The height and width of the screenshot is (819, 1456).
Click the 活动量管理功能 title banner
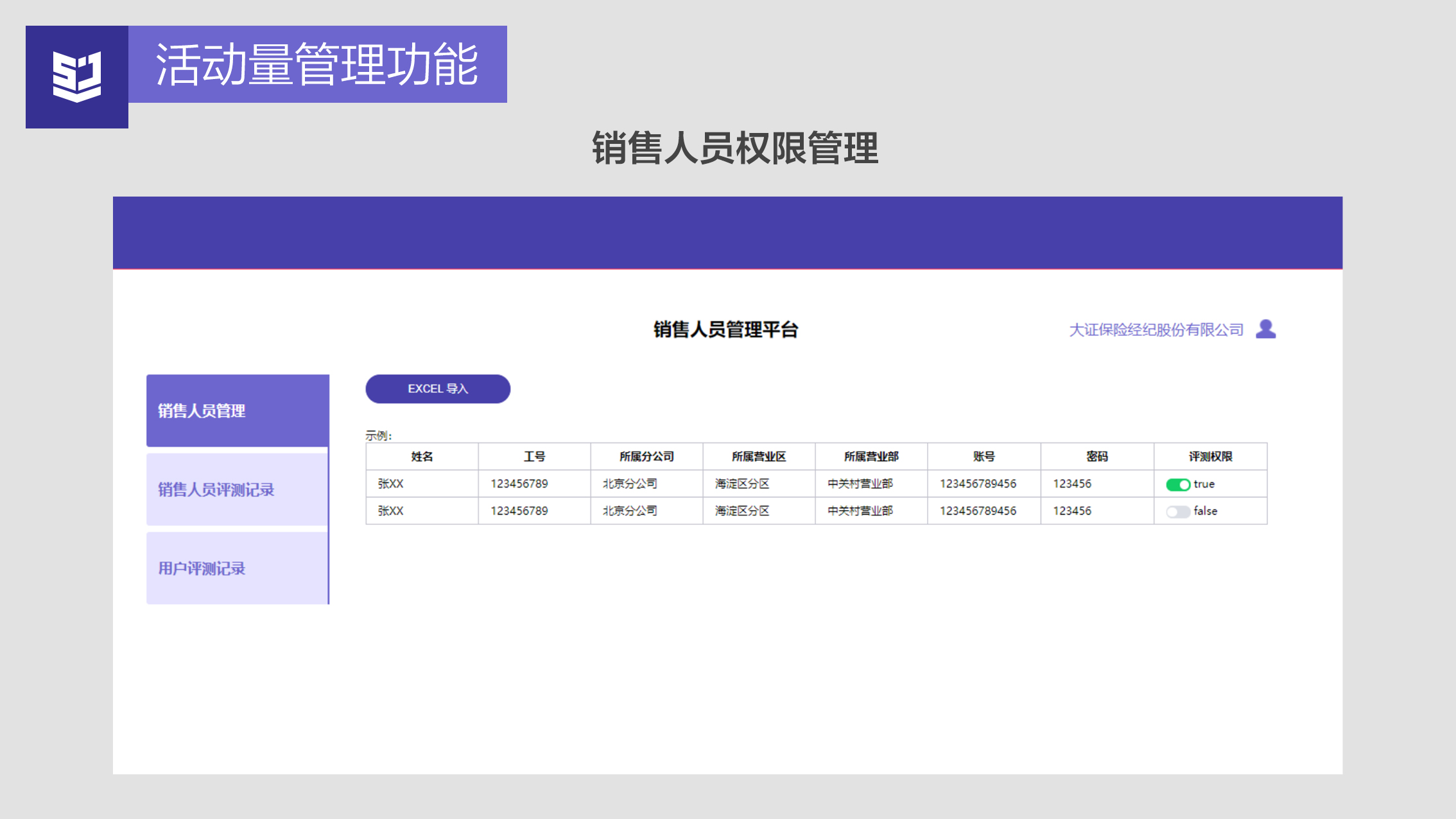click(317, 64)
